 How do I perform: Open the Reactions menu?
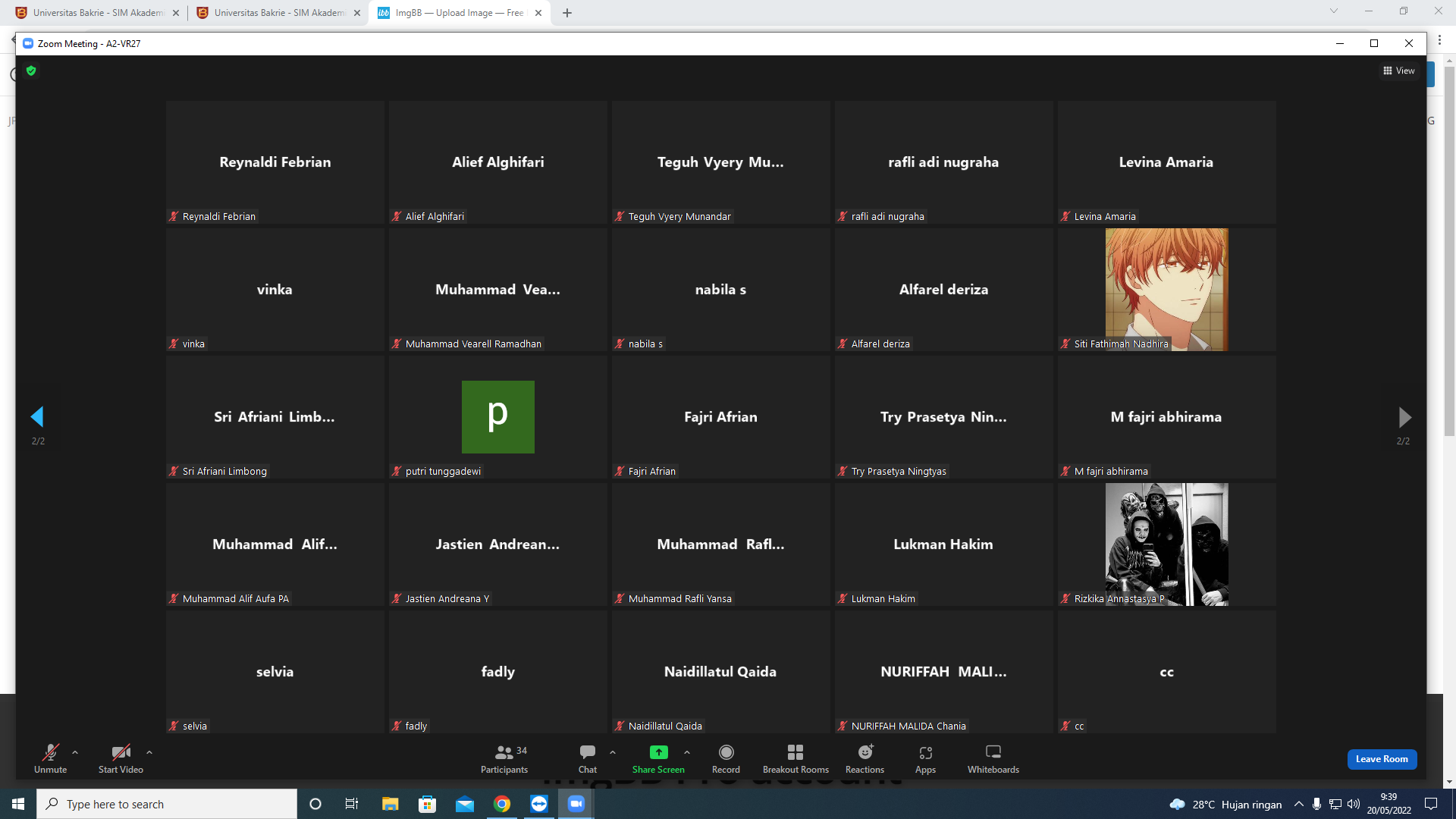(x=864, y=758)
